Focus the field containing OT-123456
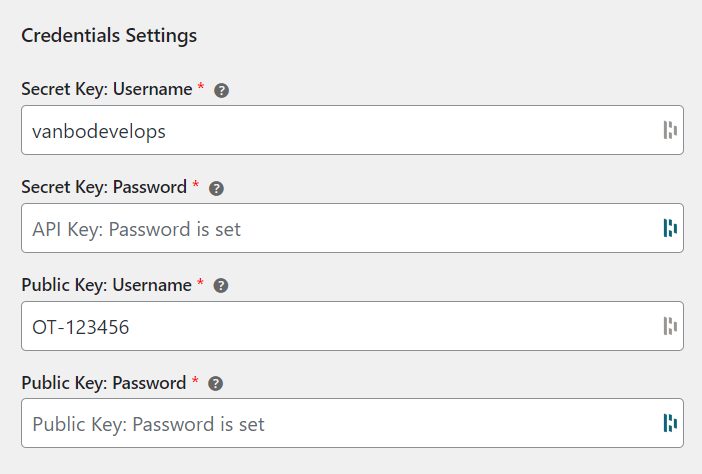 (x=330, y=326)
